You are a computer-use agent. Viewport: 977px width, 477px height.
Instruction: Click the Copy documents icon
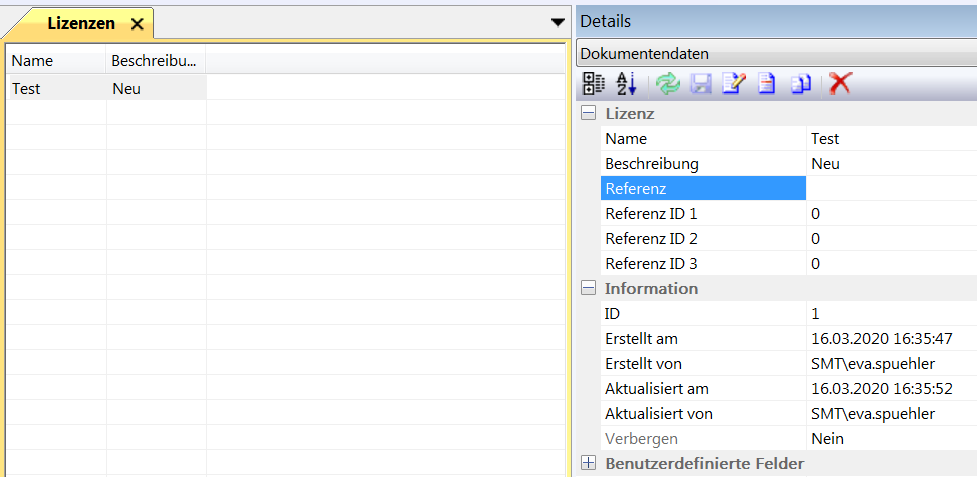(x=800, y=84)
